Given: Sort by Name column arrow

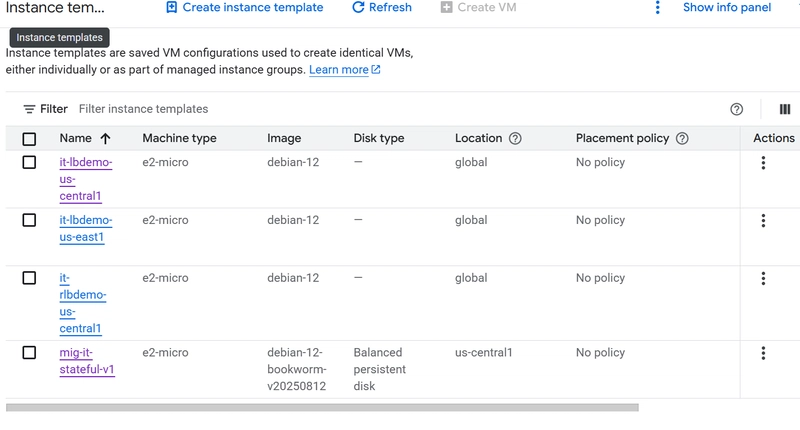Looking at the screenshot, I should pos(105,139).
